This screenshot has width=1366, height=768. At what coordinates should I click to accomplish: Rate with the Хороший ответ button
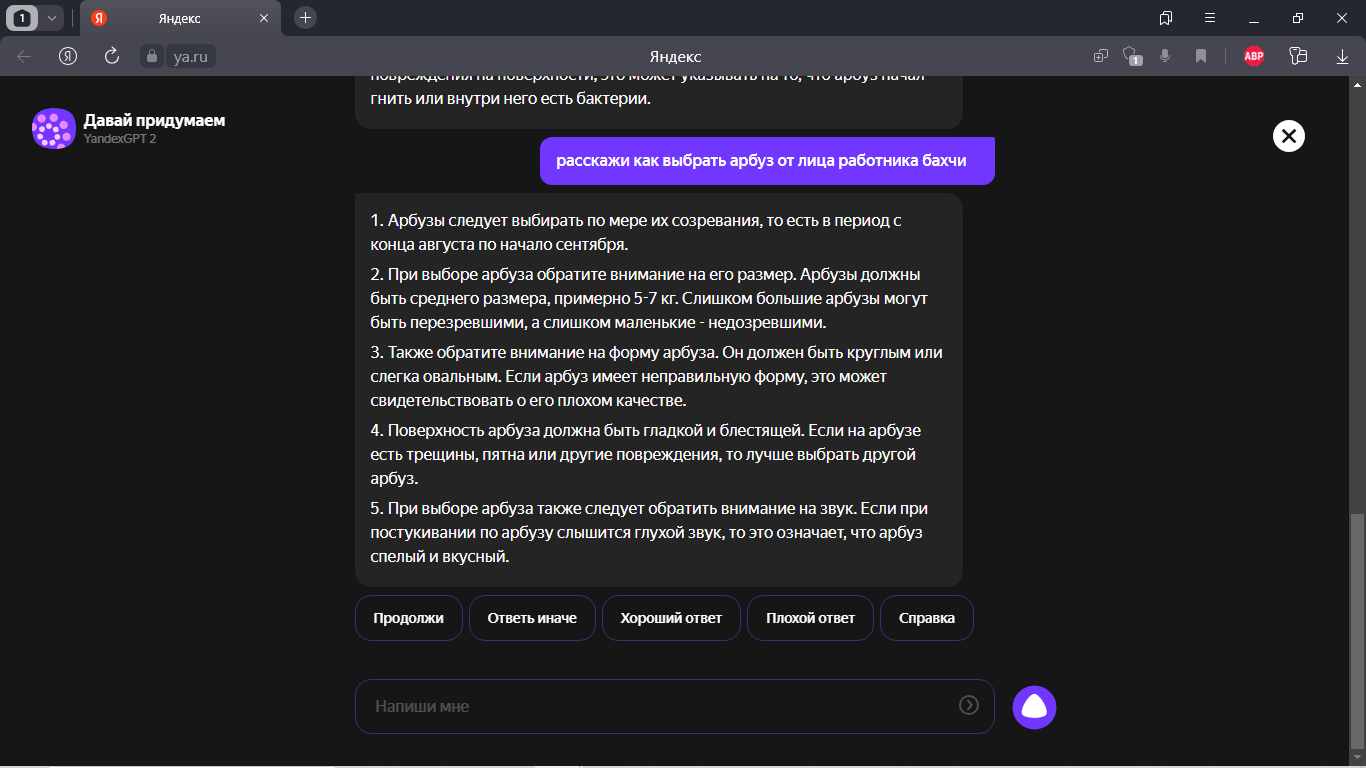click(x=671, y=618)
